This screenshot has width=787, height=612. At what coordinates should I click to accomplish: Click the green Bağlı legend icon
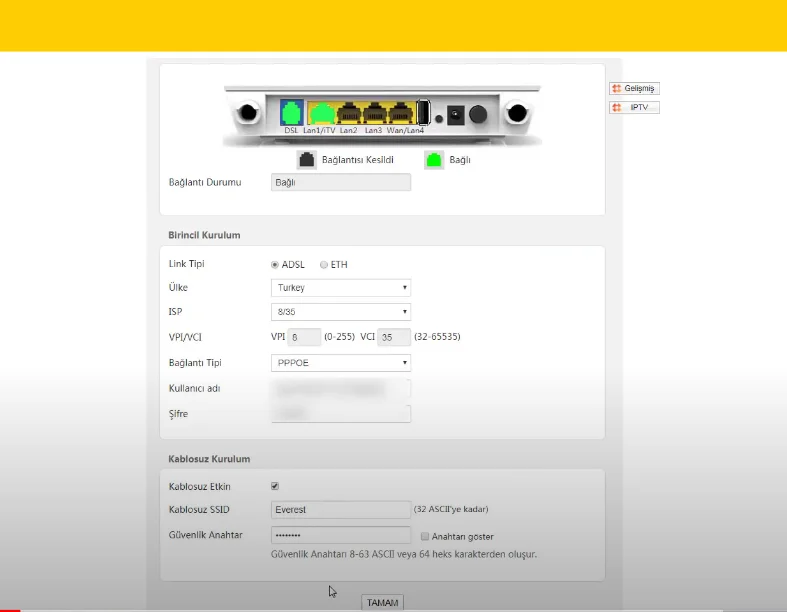[x=434, y=159]
